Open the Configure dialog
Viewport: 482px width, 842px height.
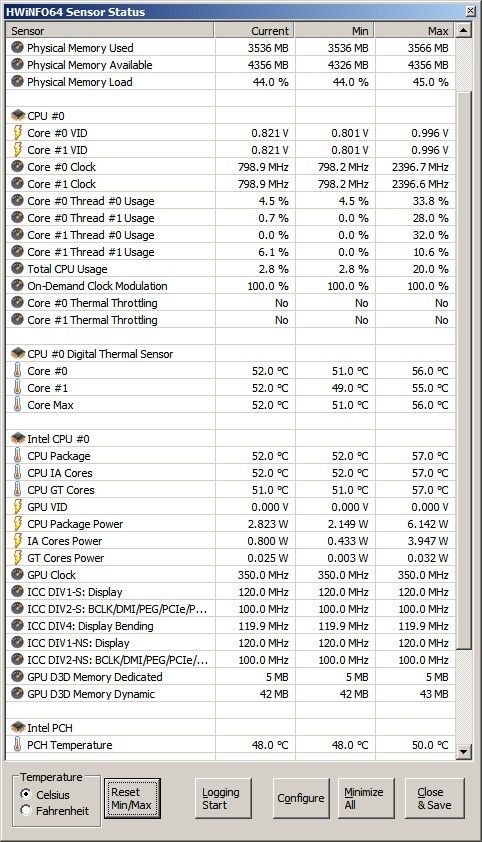301,799
